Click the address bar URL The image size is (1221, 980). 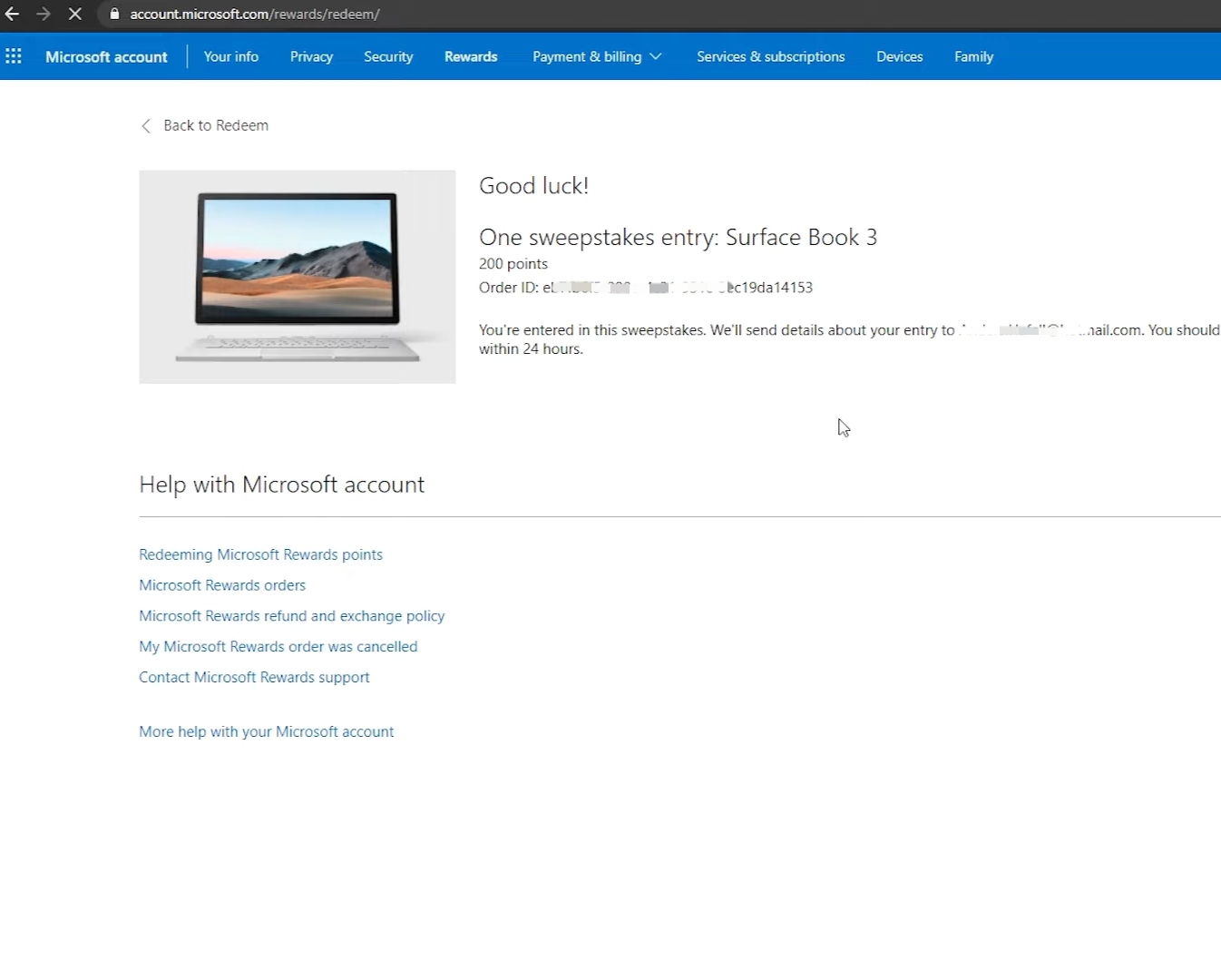[x=255, y=14]
